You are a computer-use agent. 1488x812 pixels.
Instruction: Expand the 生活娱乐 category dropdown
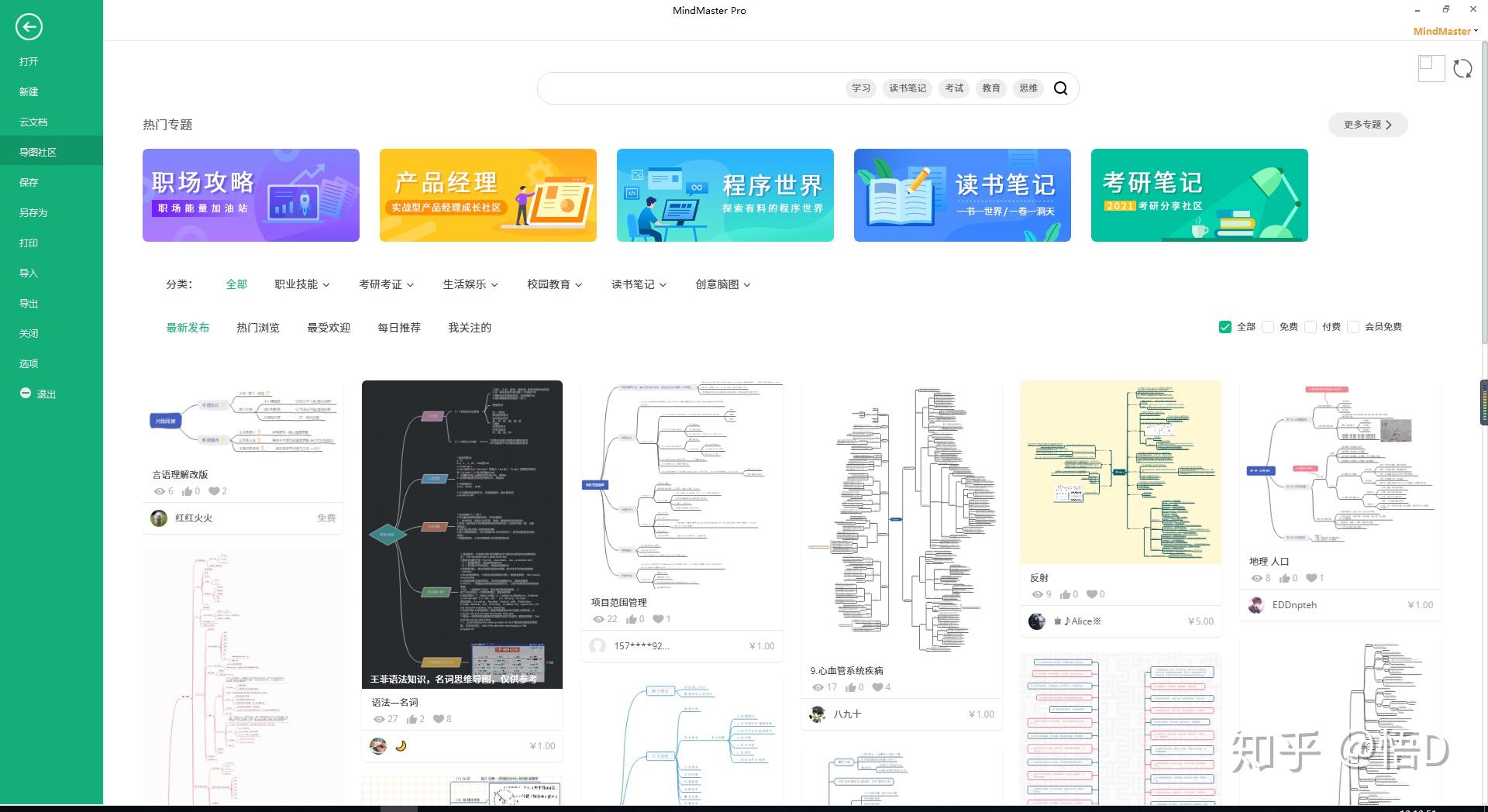(x=470, y=284)
